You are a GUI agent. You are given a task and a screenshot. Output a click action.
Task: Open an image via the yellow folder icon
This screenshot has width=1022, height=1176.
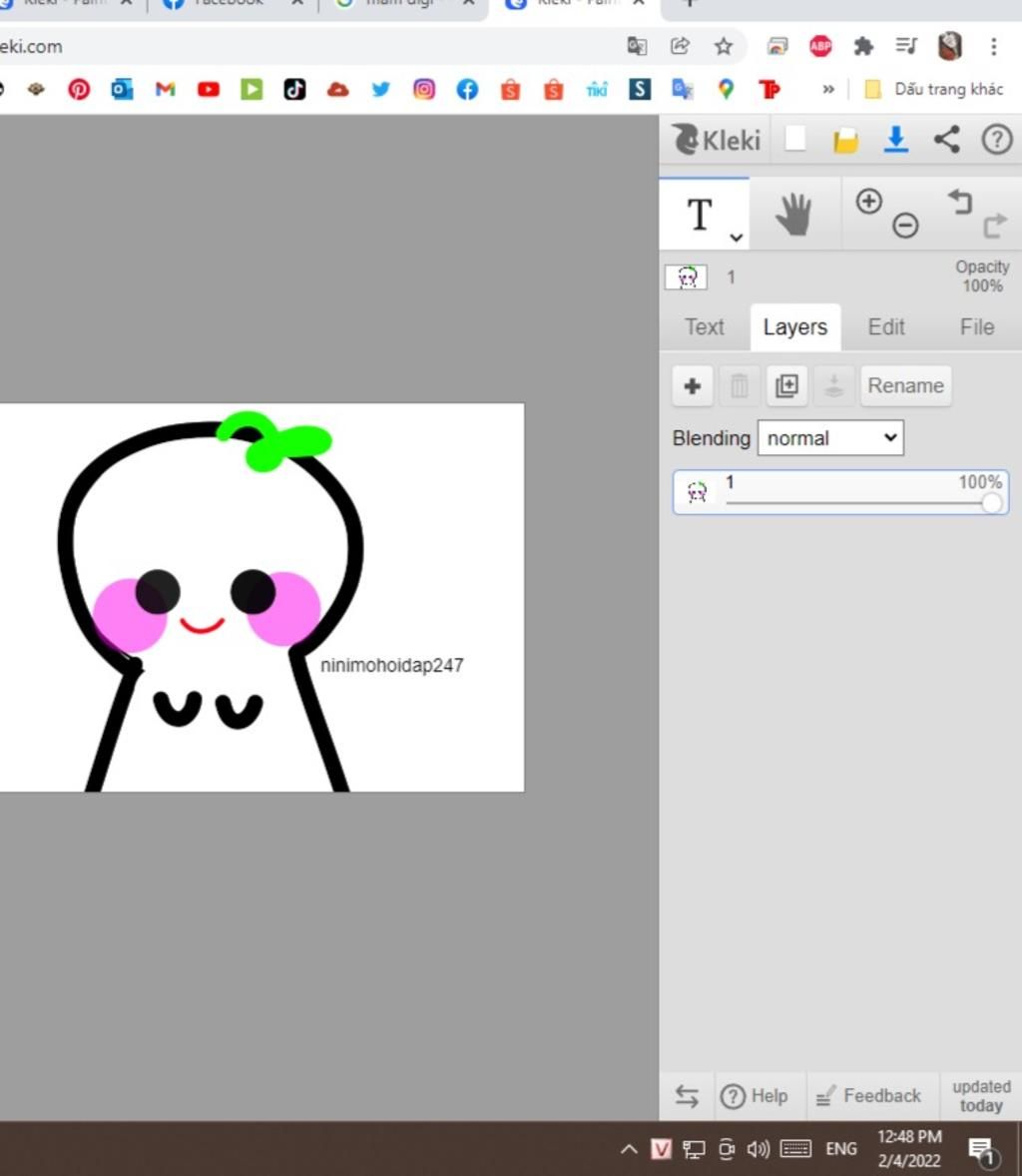point(845,140)
